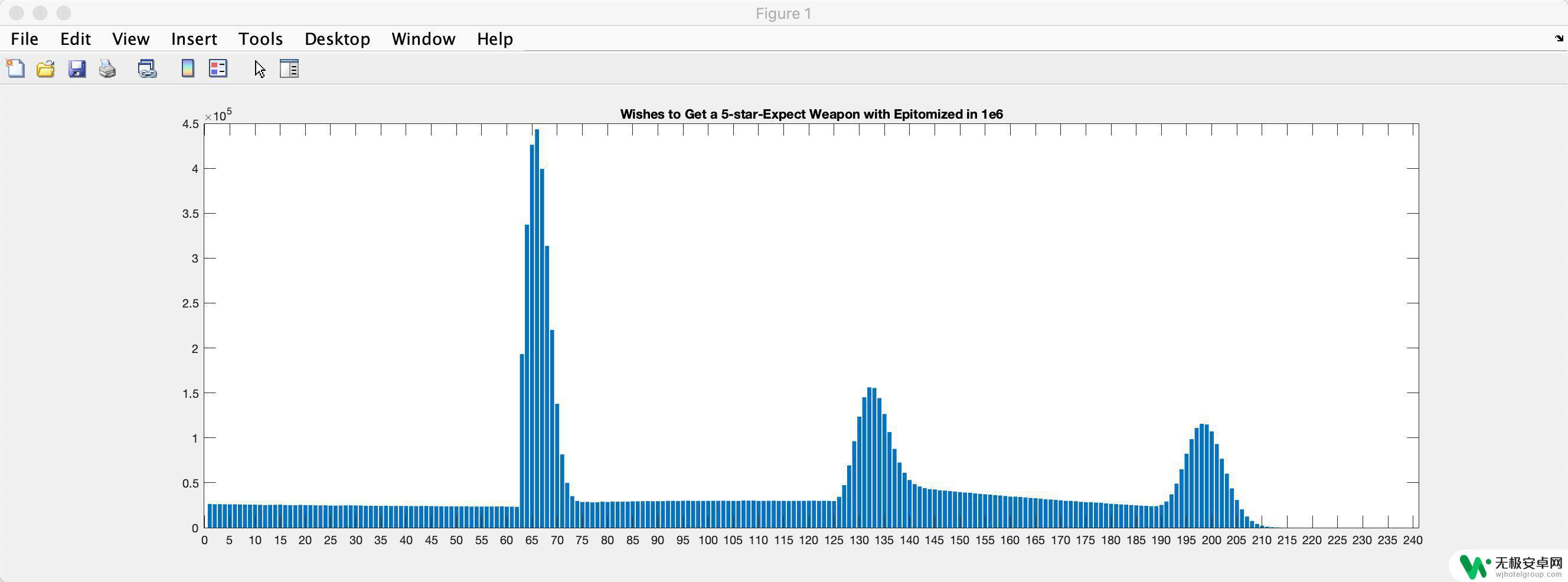Click the x-axis tick label 240
The width and height of the screenshot is (1568, 582).
(x=1413, y=540)
